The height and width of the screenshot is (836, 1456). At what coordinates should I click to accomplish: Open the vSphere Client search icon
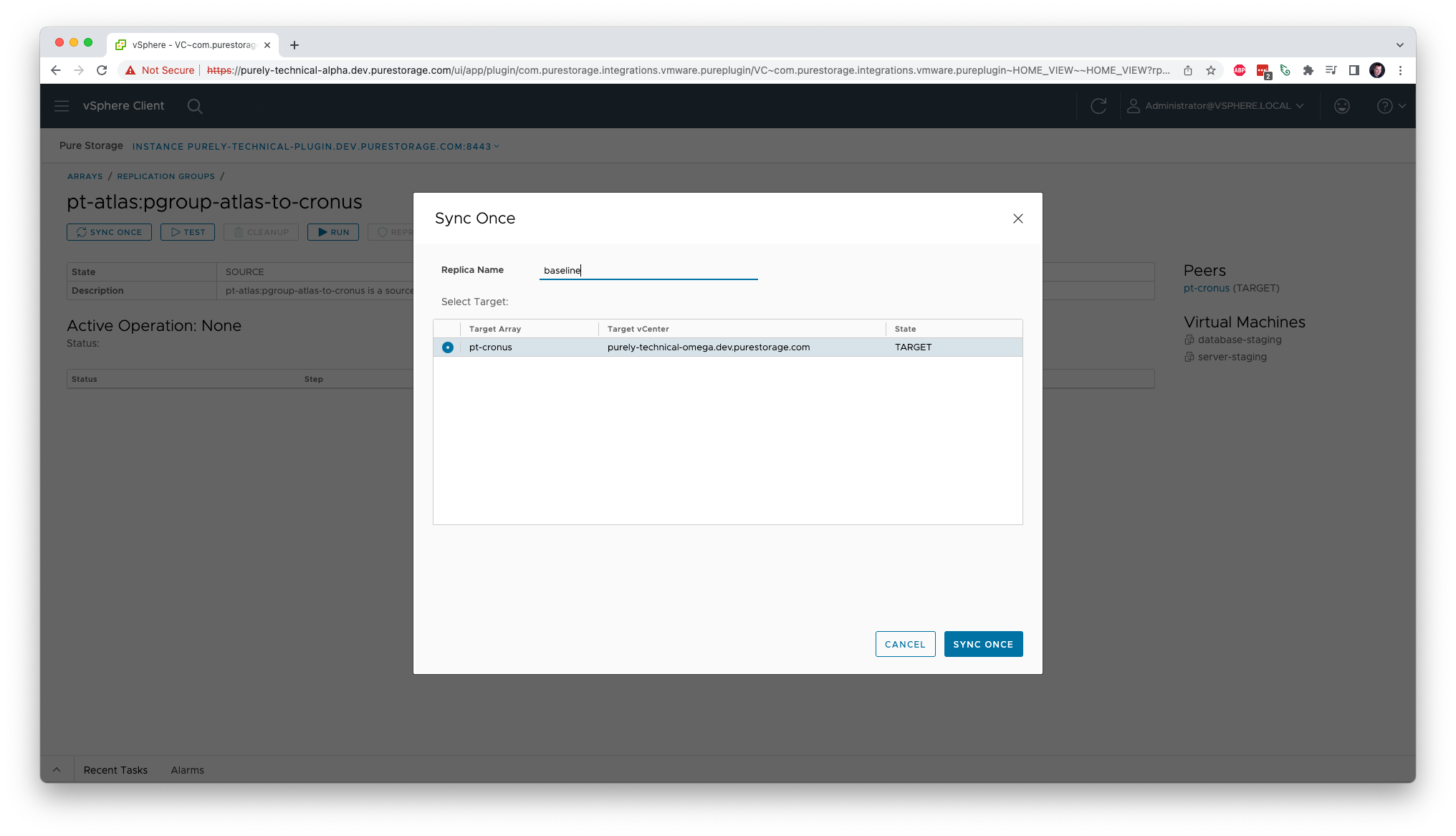tap(195, 106)
